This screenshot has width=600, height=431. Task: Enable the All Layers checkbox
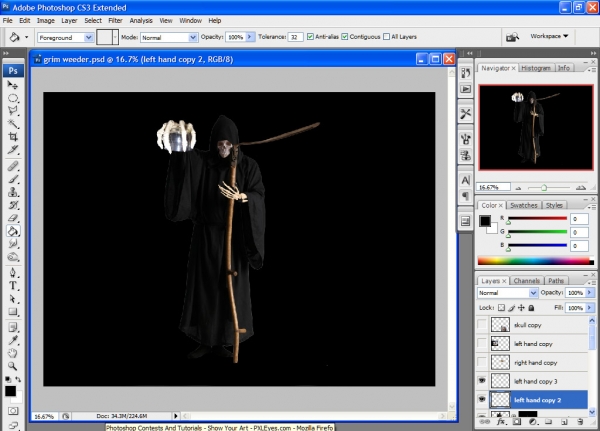pos(386,37)
